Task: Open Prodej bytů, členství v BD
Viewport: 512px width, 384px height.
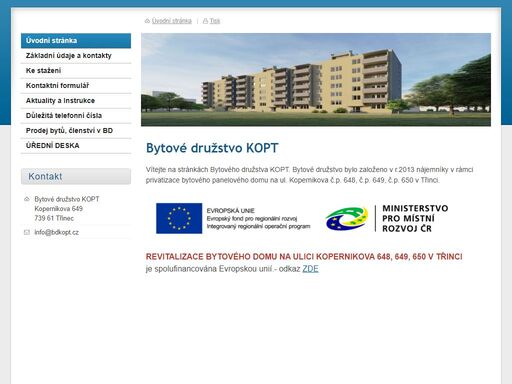Action: (x=76, y=131)
